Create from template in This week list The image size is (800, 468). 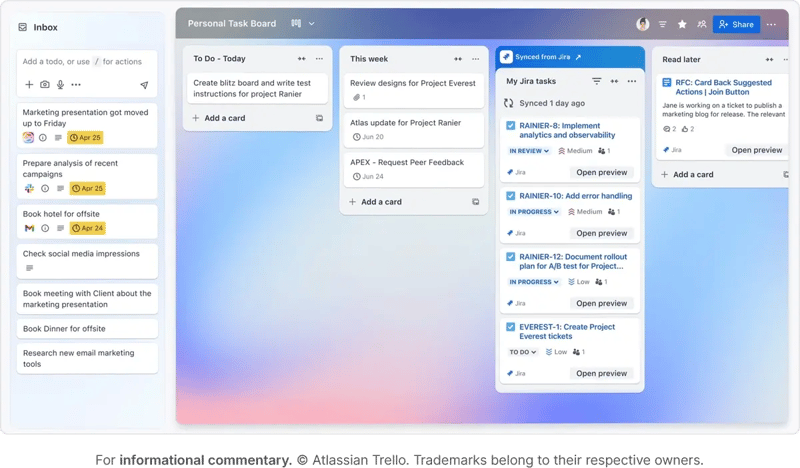476,202
